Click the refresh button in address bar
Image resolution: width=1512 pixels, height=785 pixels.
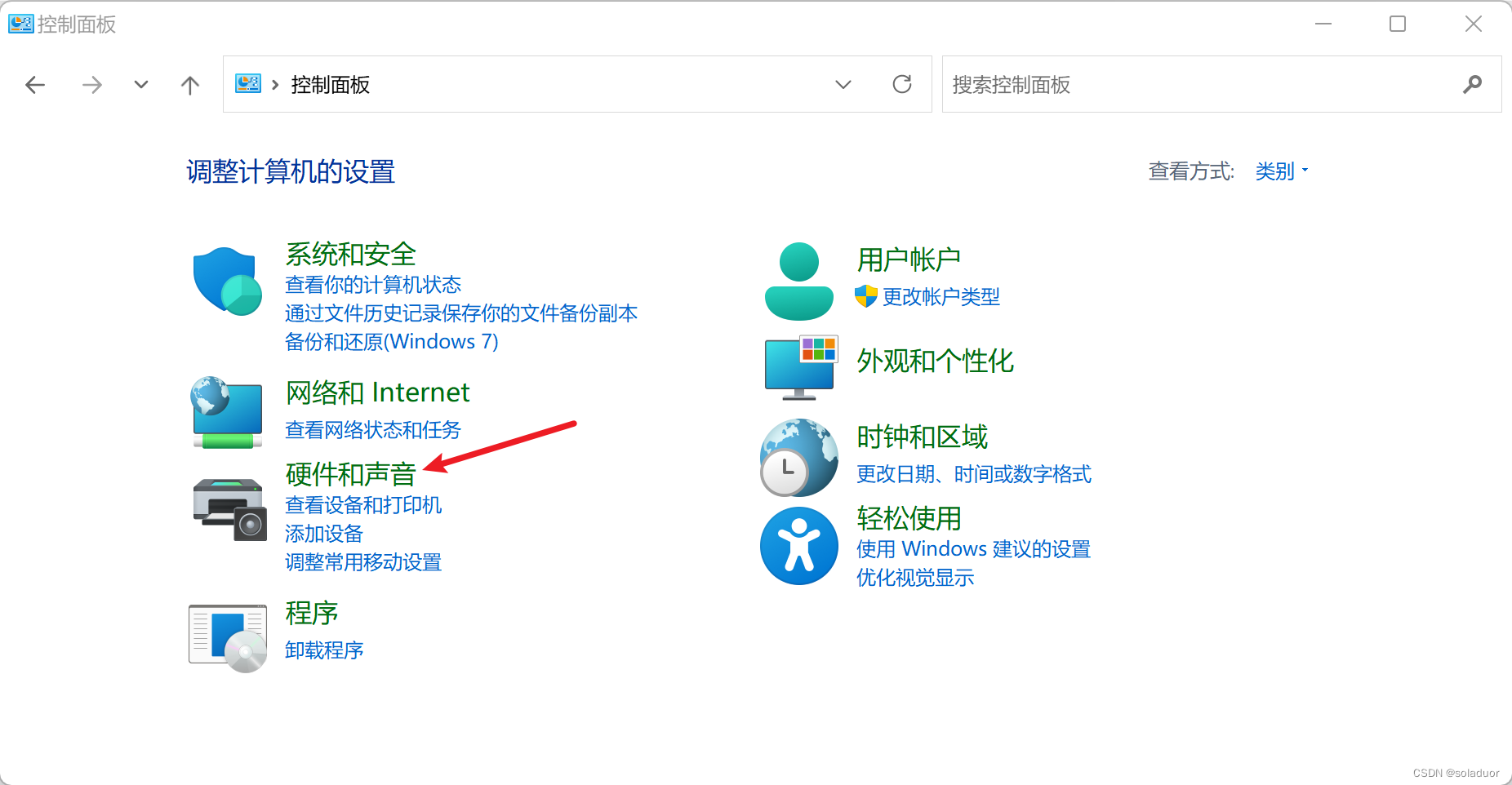click(902, 84)
